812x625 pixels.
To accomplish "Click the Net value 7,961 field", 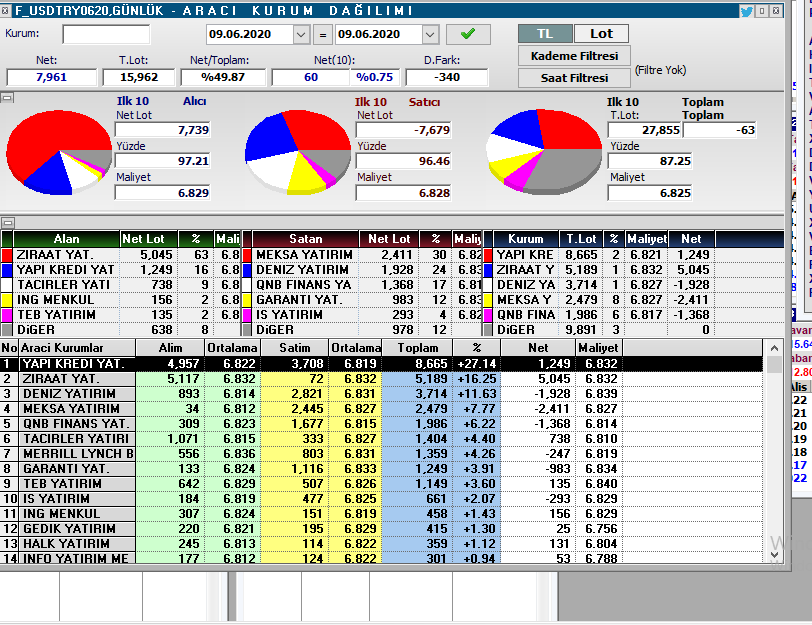I will 51,78.
